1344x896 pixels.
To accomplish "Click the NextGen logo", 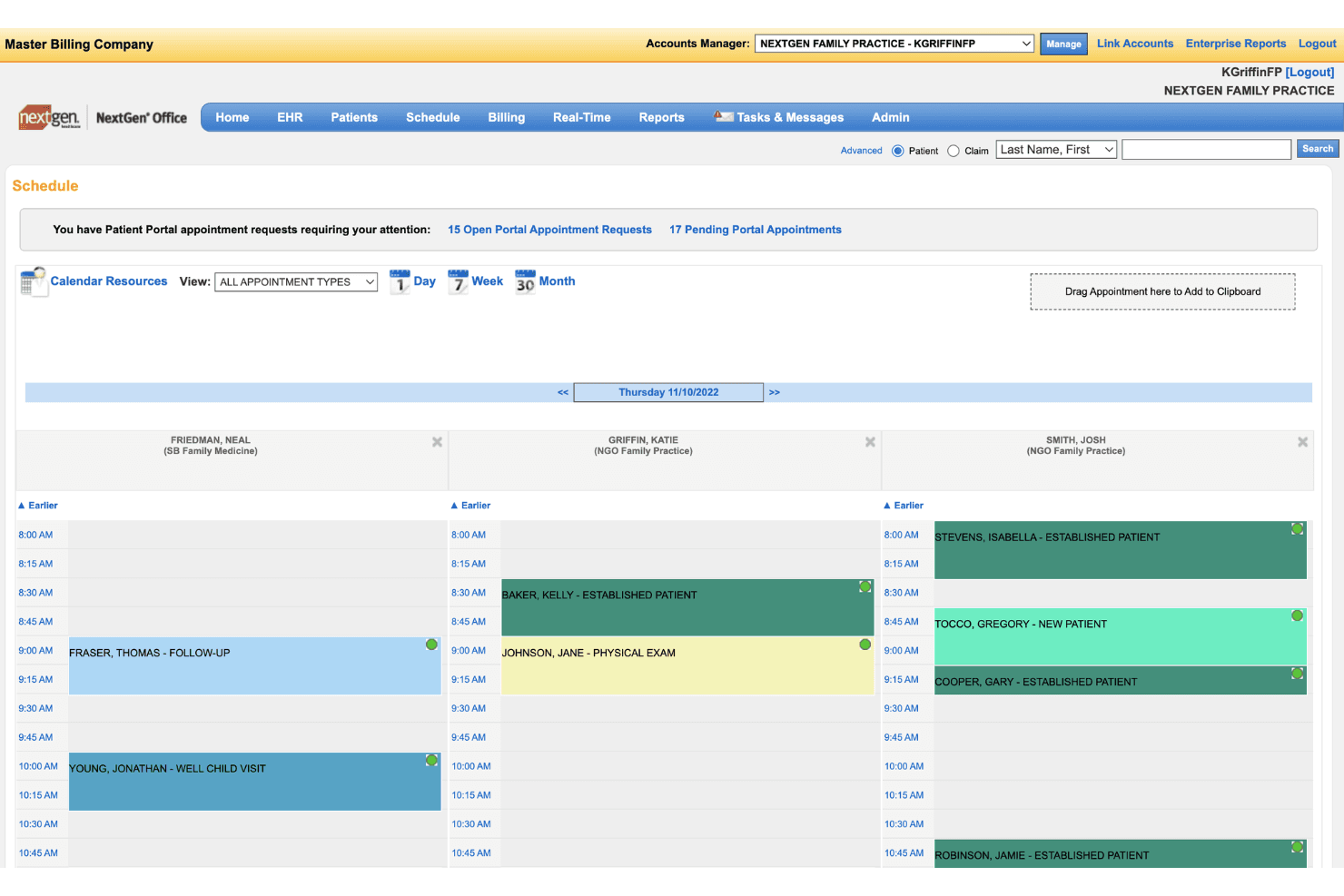I will (49, 117).
